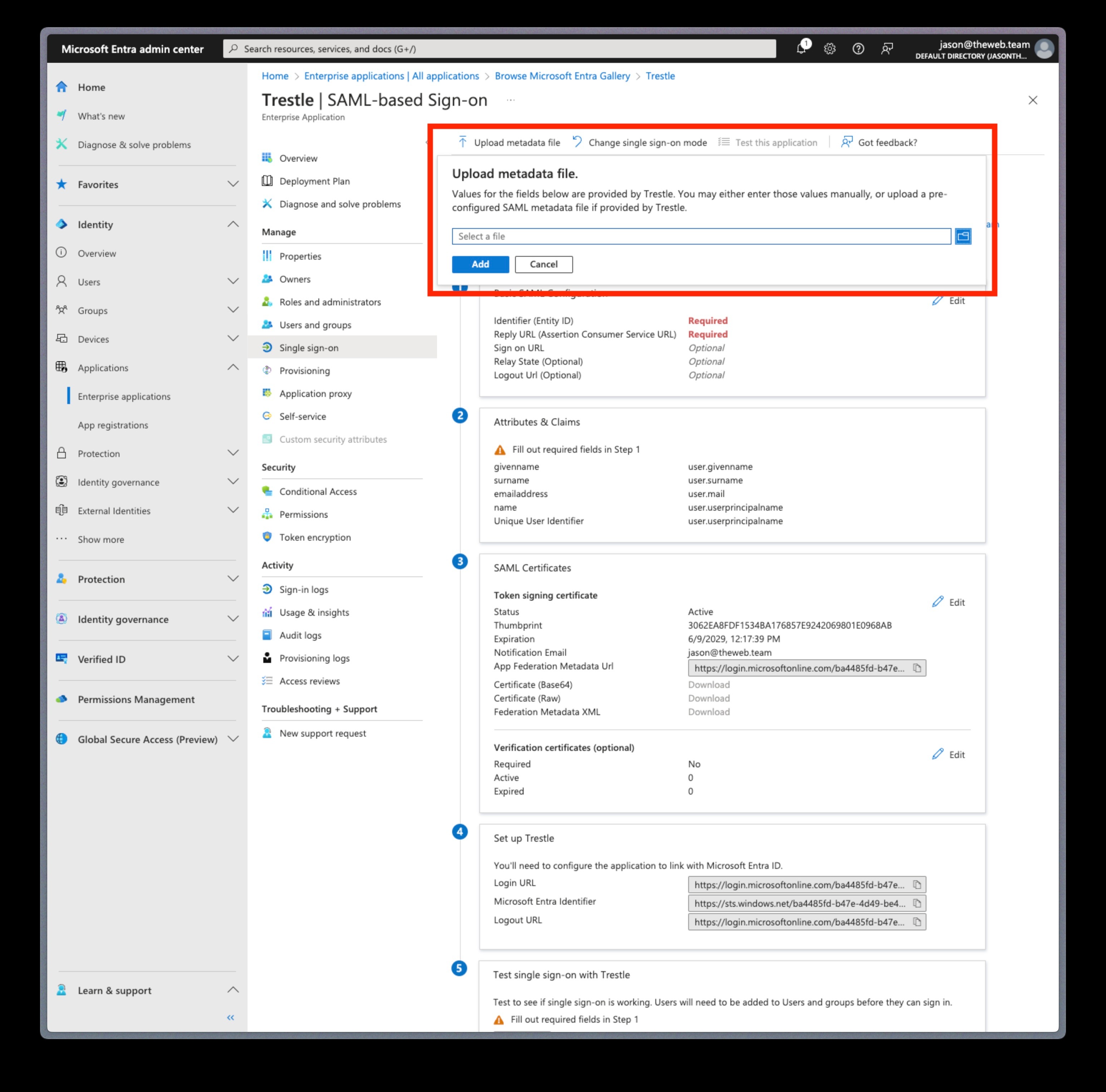Expand the Devices submenu

[x=233, y=339]
